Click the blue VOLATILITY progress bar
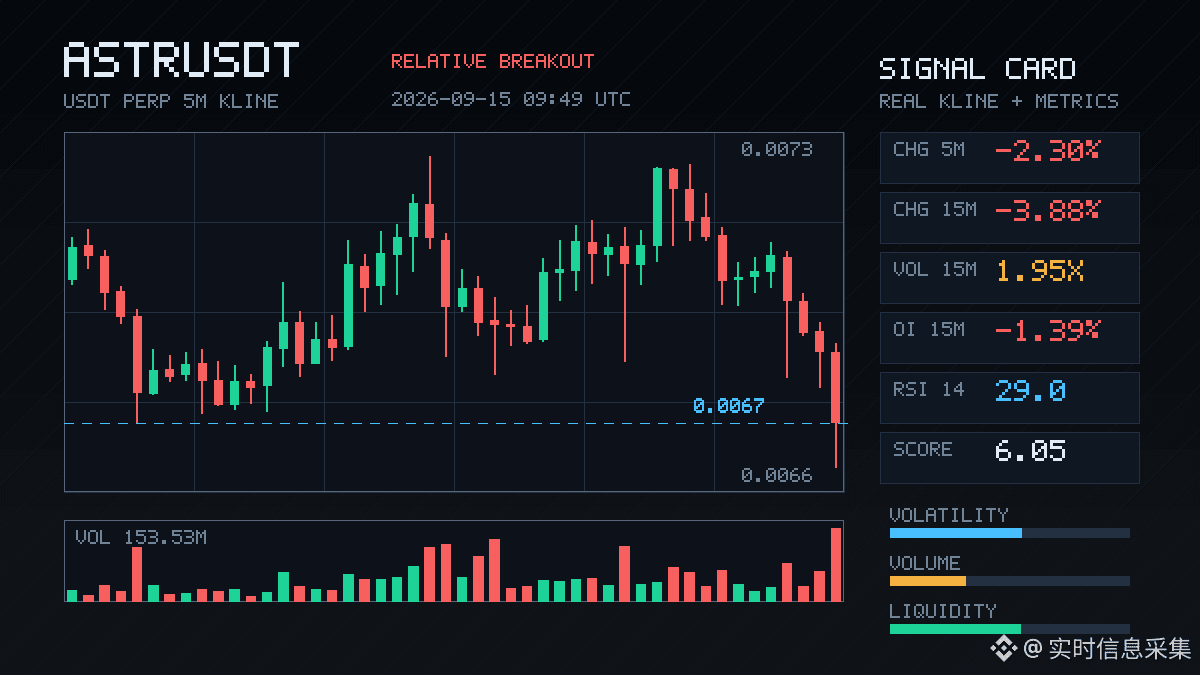The image size is (1200, 675). click(x=956, y=533)
